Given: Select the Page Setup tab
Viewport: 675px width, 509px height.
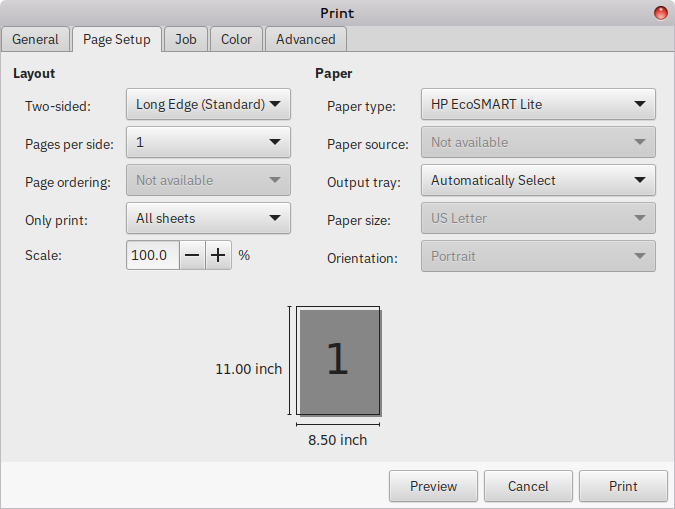Looking at the screenshot, I should pyautogui.click(x=117, y=39).
